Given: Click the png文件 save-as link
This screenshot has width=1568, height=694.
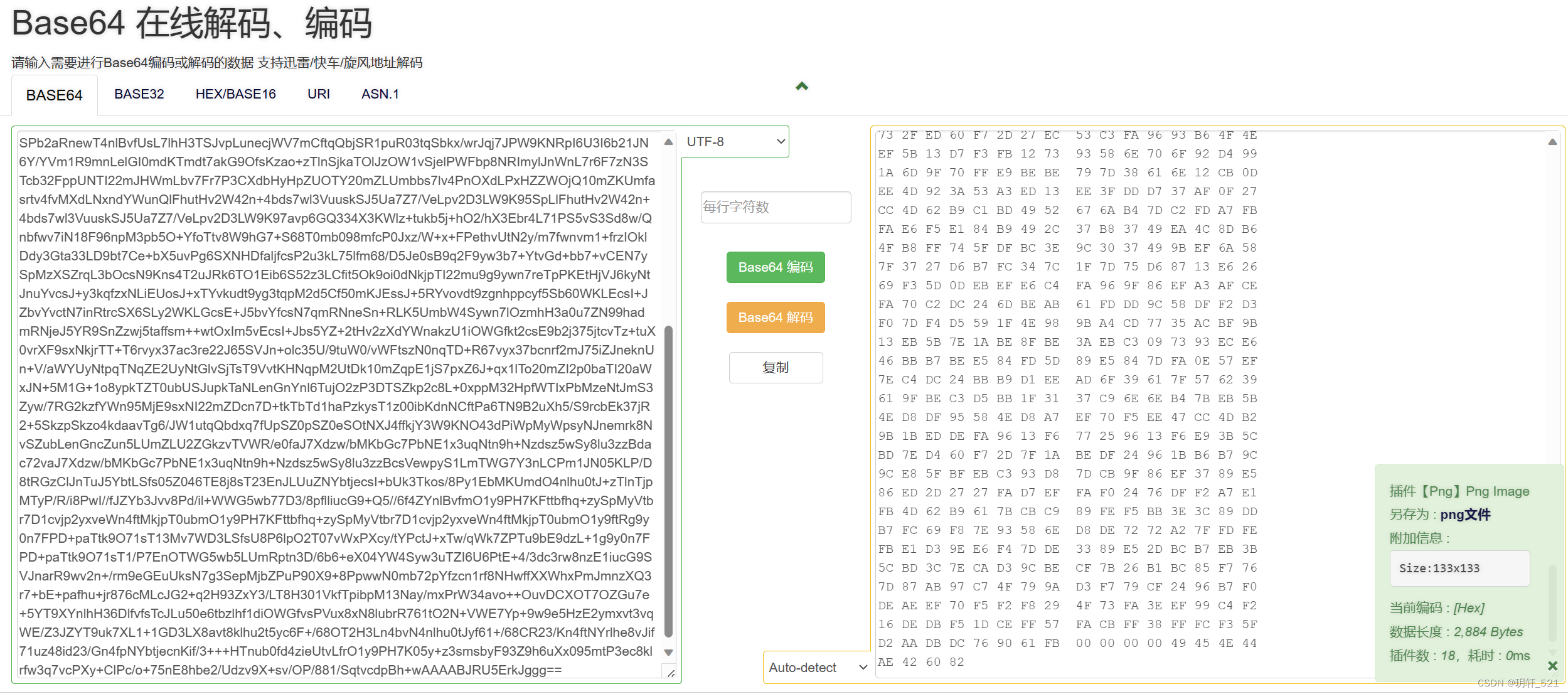Looking at the screenshot, I should pos(1464,515).
